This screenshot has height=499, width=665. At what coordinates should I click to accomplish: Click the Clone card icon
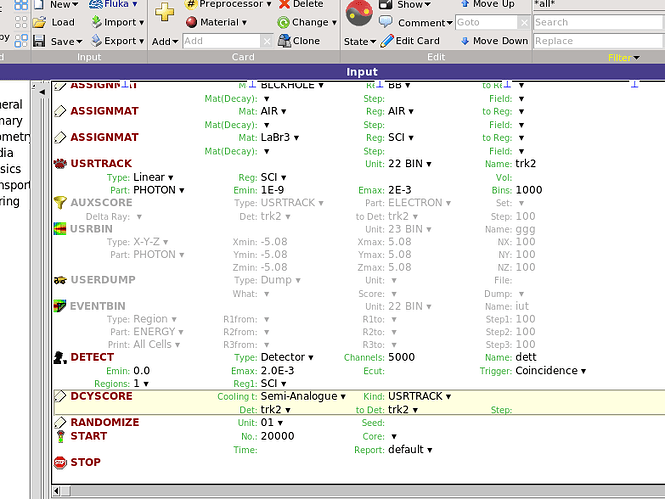coord(285,41)
